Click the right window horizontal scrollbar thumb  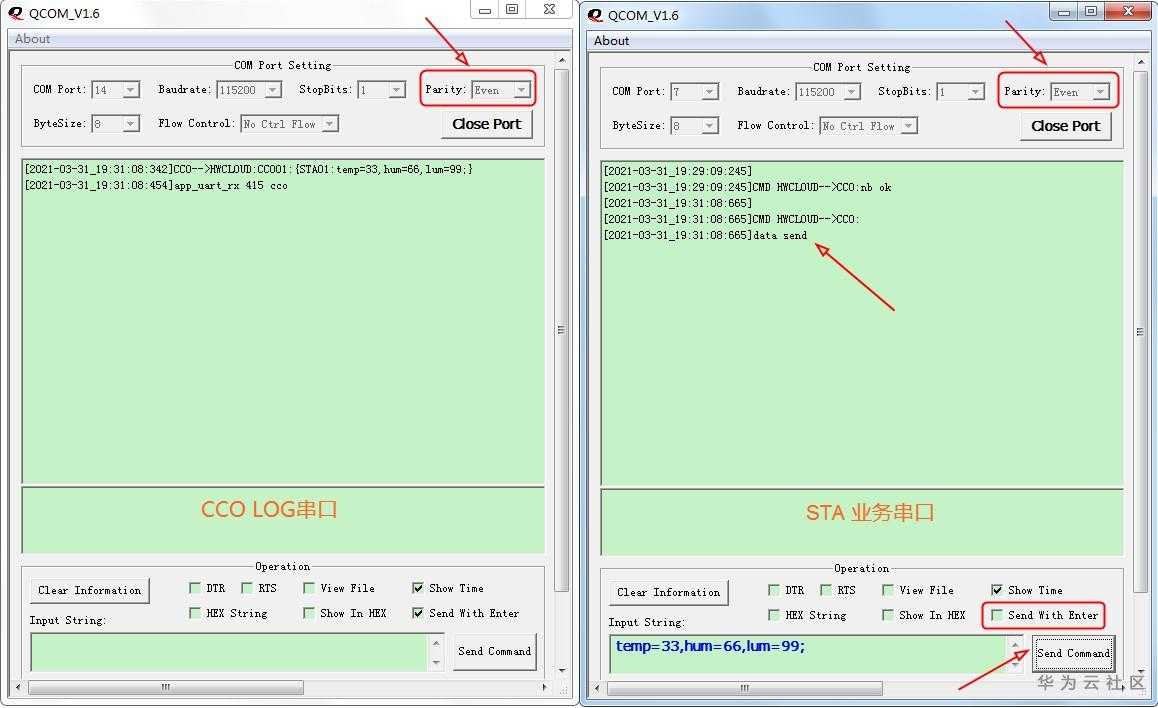click(744, 689)
